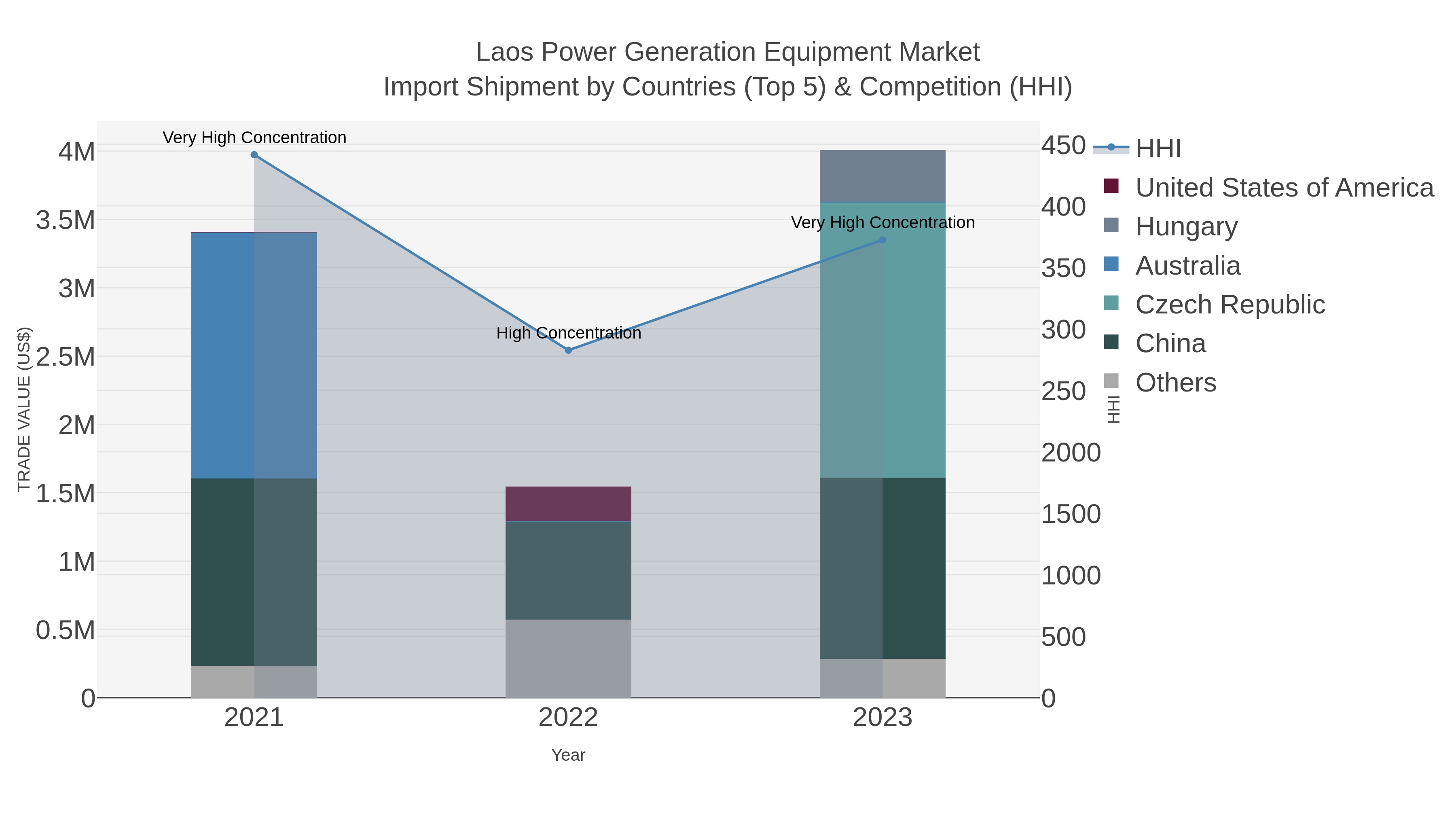Screen dimensions: 1456x819
Task: Click the 2021 HHI data point
Action: coord(254,155)
